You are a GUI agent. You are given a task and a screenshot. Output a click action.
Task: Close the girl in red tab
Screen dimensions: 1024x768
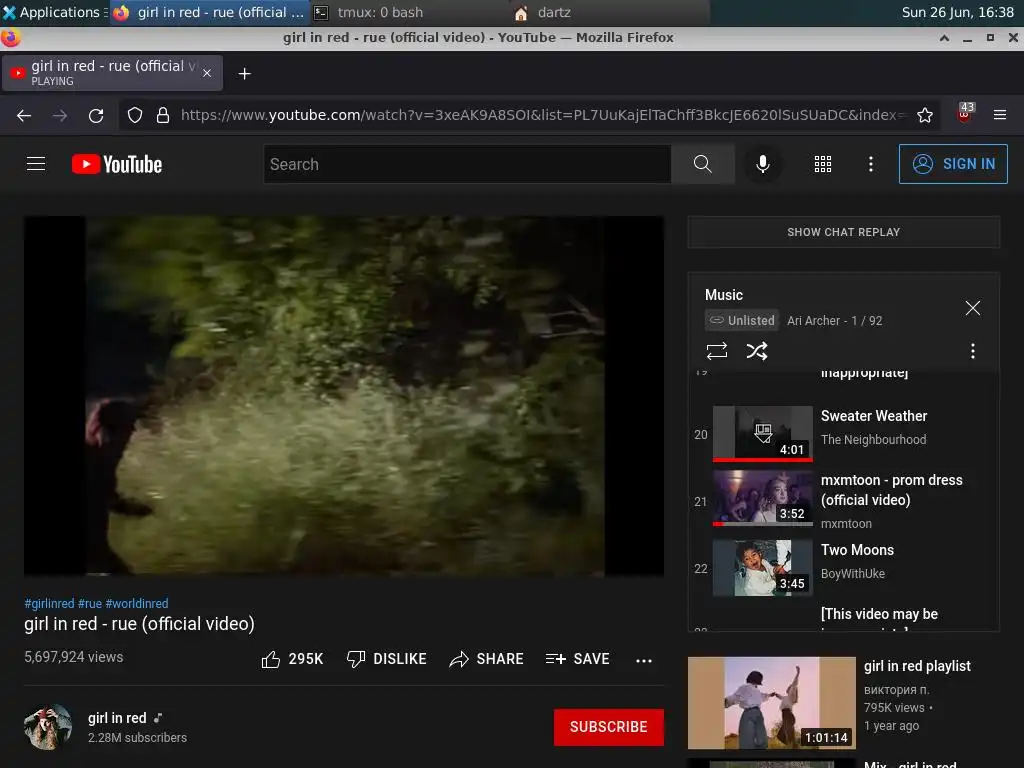pos(207,73)
